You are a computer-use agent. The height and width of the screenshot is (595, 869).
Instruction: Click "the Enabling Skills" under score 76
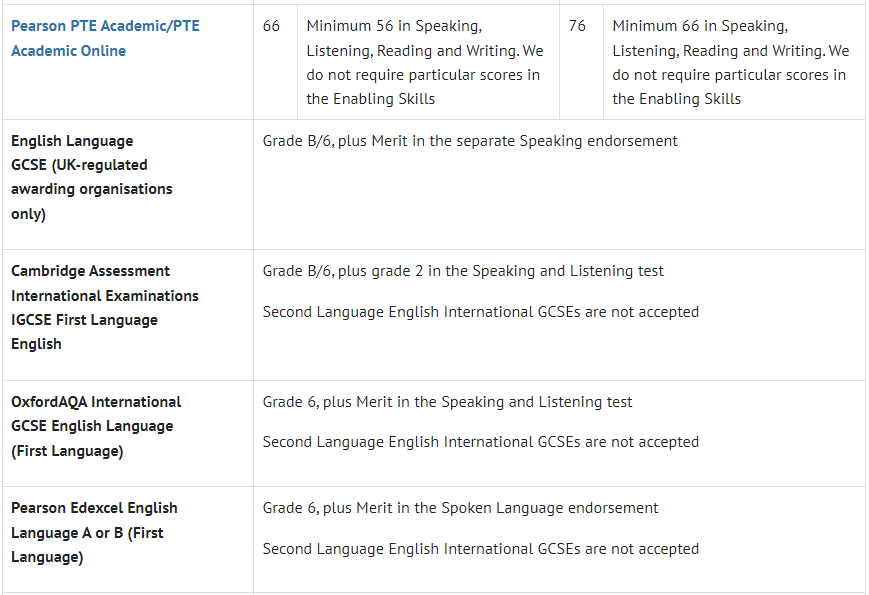click(677, 99)
